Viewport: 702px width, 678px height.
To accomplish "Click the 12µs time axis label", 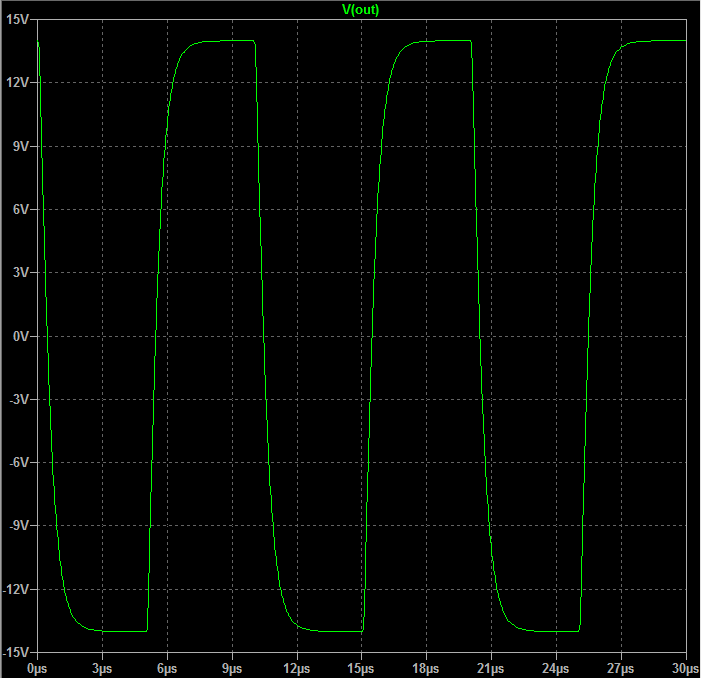I will pyautogui.click(x=296, y=669).
